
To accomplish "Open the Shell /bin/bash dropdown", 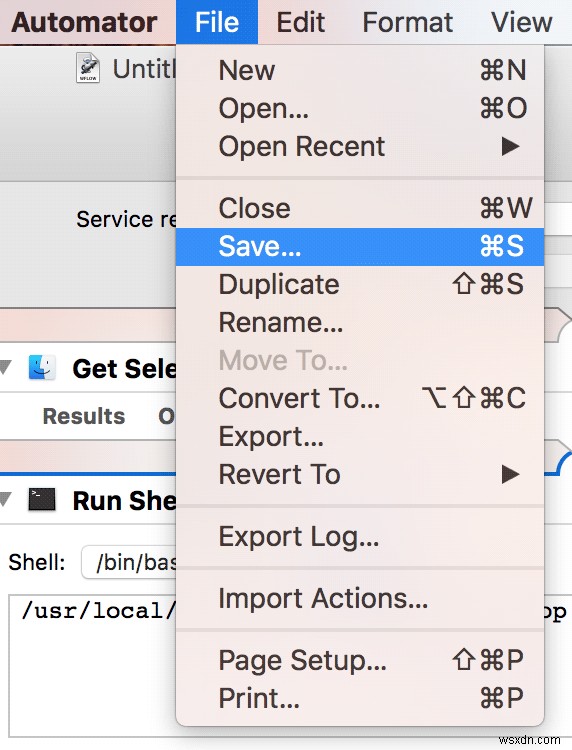I will coord(129,562).
